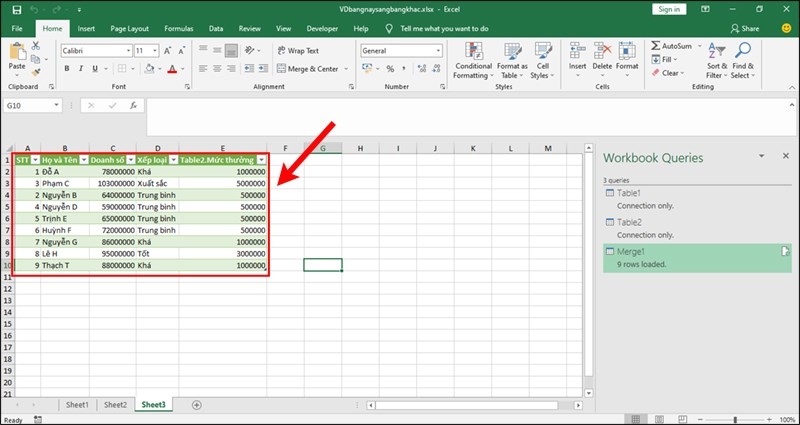Switch to the Insert ribbon tab
Image resolution: width=800 pixels, height=425 pixels.
pos(86,29)
